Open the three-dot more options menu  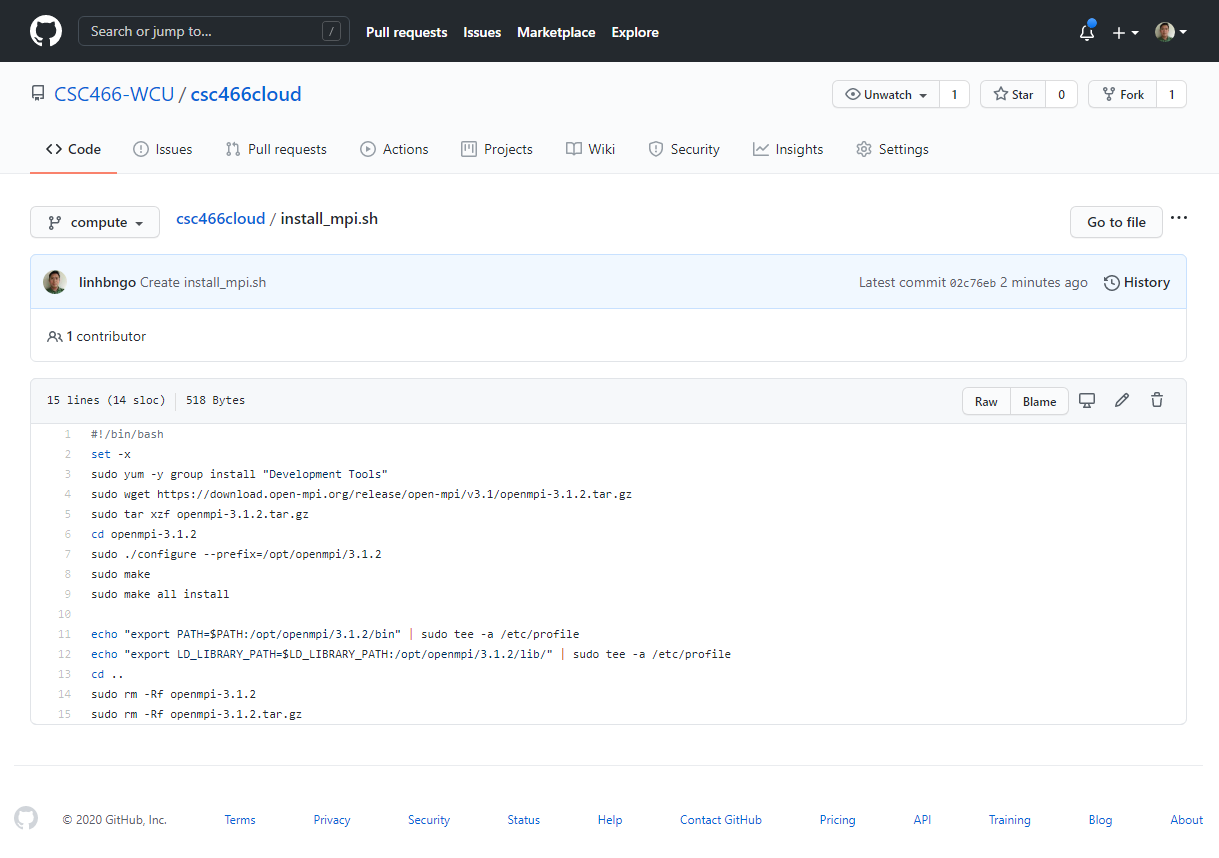(x=1179, y=219)
